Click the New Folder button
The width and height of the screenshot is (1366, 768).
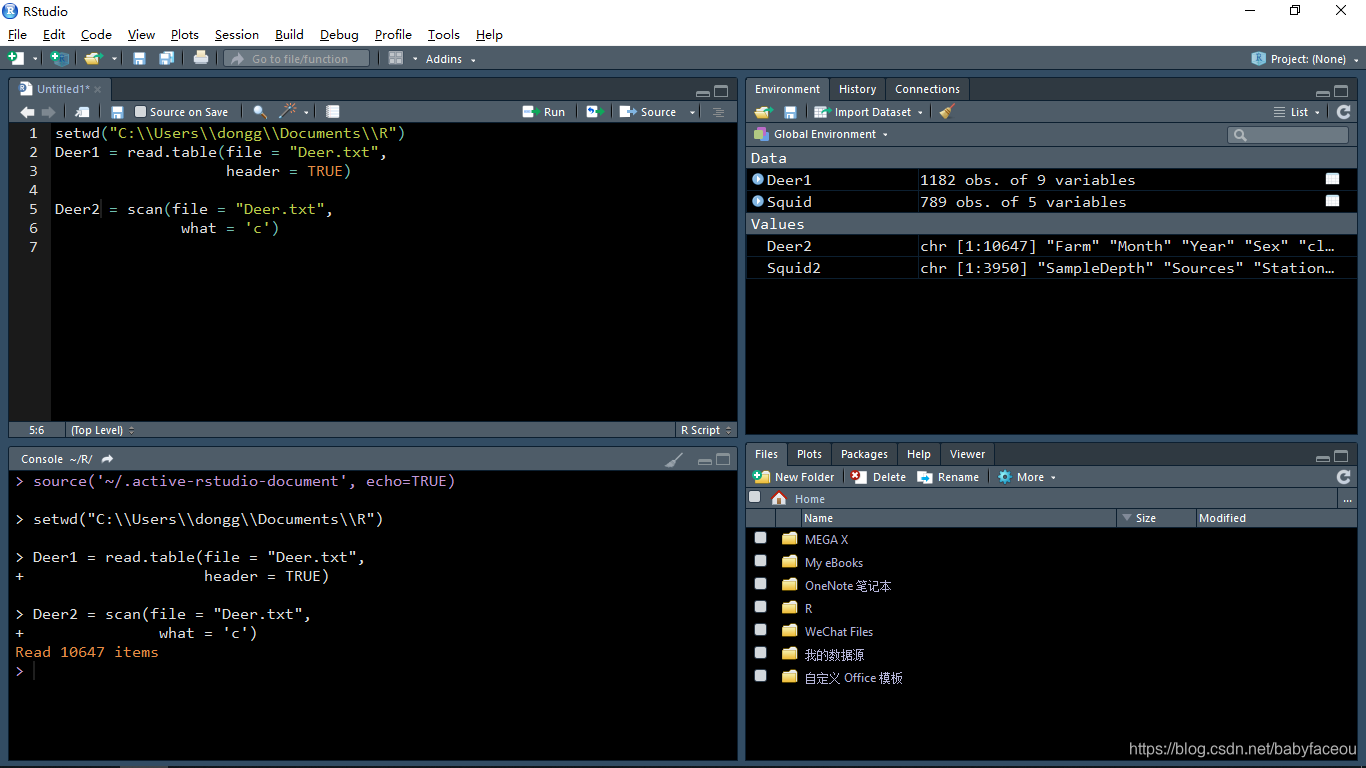click(x=794, y=477)
